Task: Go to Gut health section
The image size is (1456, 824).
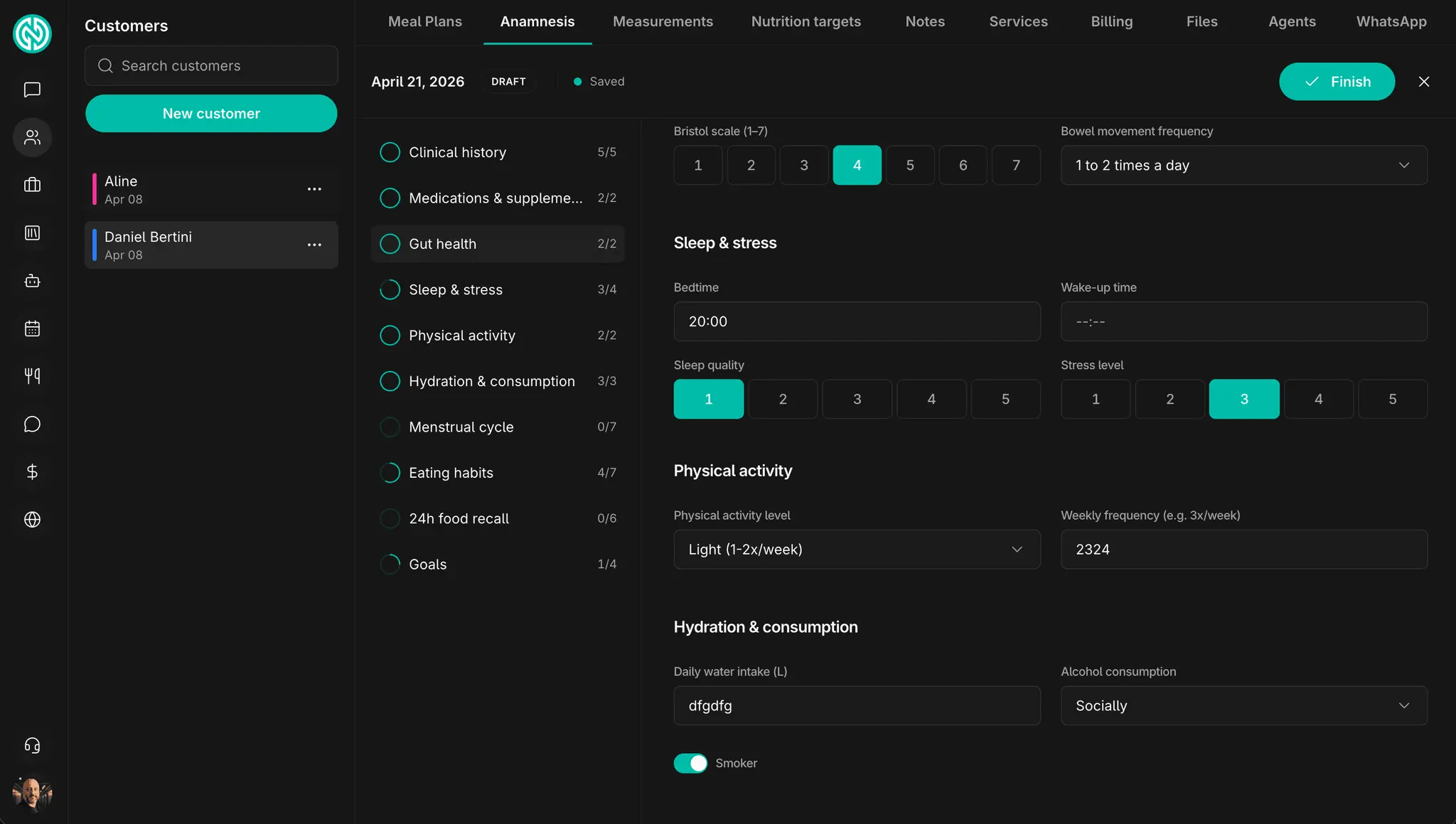Action: [x=498, y=244]
